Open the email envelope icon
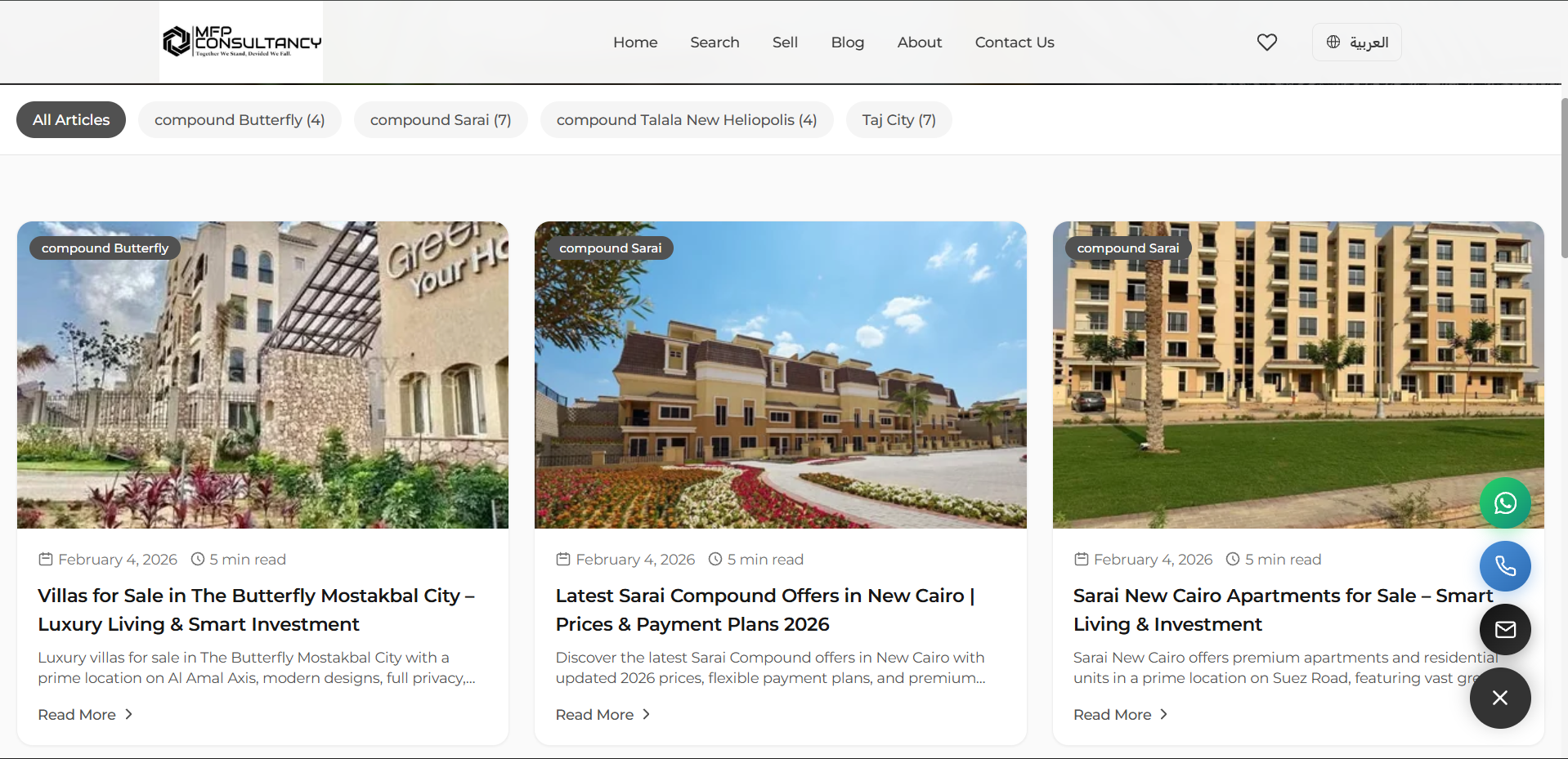The height and width of the screenshot is (759, 1568). [1504, 629]
